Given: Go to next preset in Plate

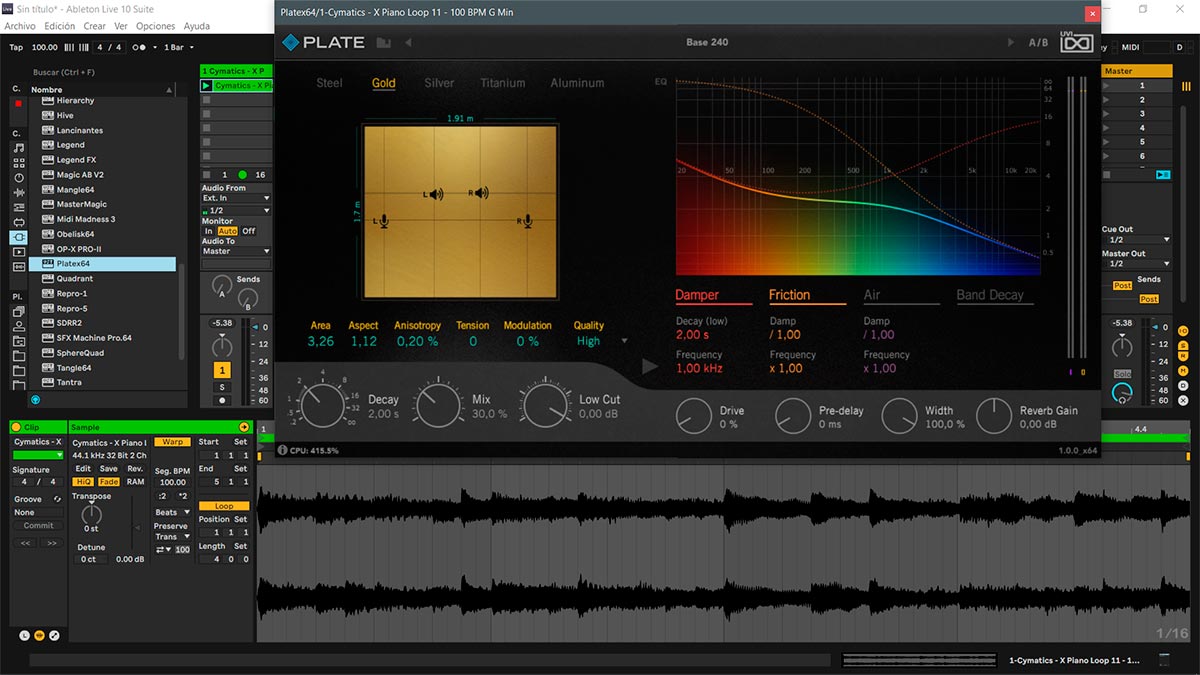Looking at the screenshot, I should pos(1011,43).
